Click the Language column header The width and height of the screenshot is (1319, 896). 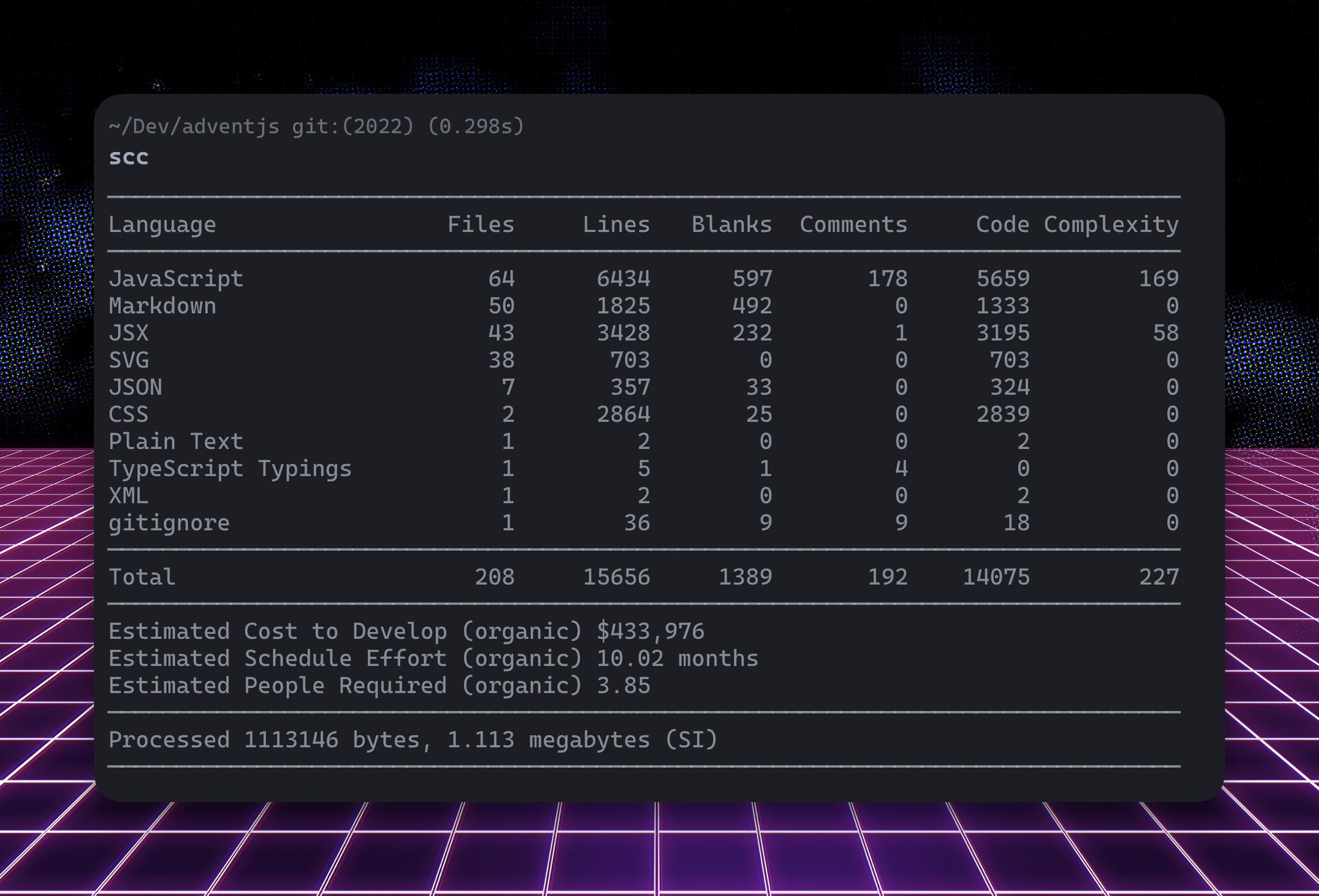pyautogui.click(x=162, y=225)
